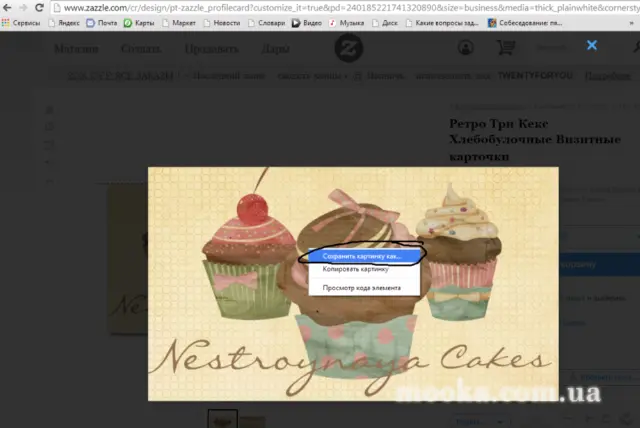Screen dimensions: 640x428
Task: Select the card thumbnail below the preview
Action: click(x=222, y=419)
